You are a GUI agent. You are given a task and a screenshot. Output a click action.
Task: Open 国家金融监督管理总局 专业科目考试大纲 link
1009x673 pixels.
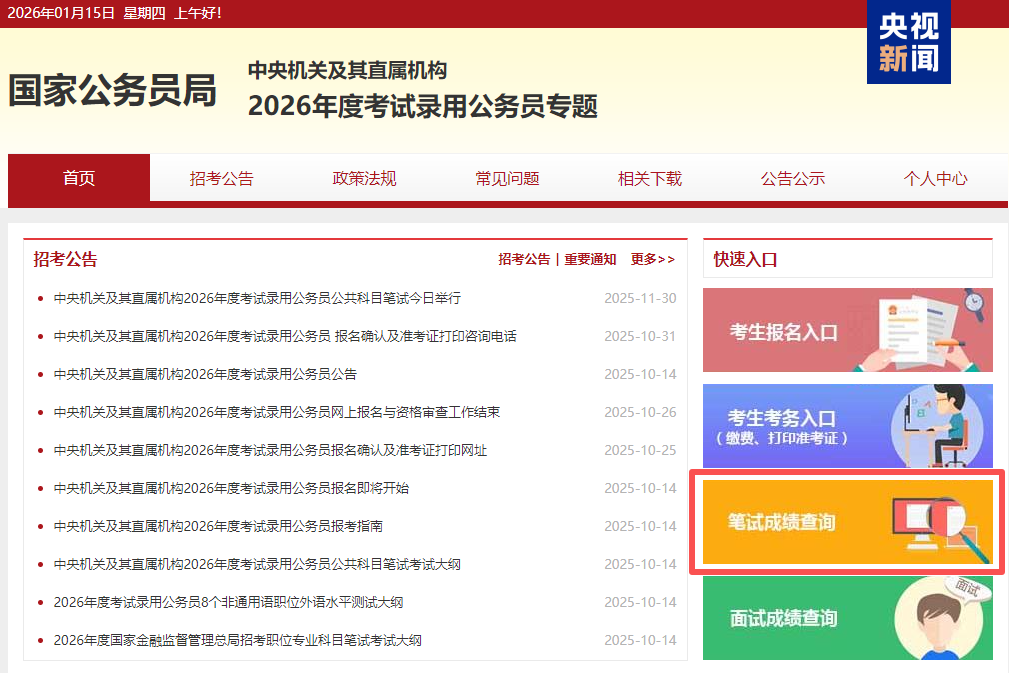point(238,640)
